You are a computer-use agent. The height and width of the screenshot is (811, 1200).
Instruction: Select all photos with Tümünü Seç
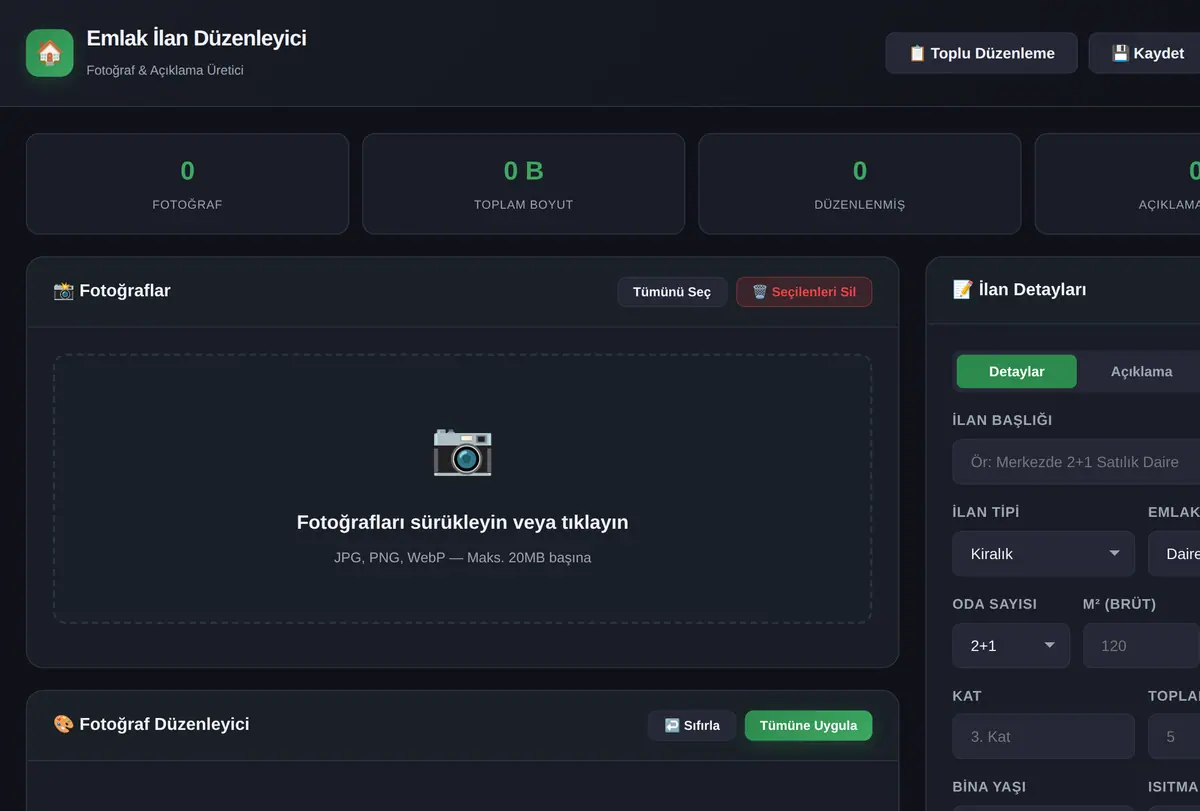(672, 292)
